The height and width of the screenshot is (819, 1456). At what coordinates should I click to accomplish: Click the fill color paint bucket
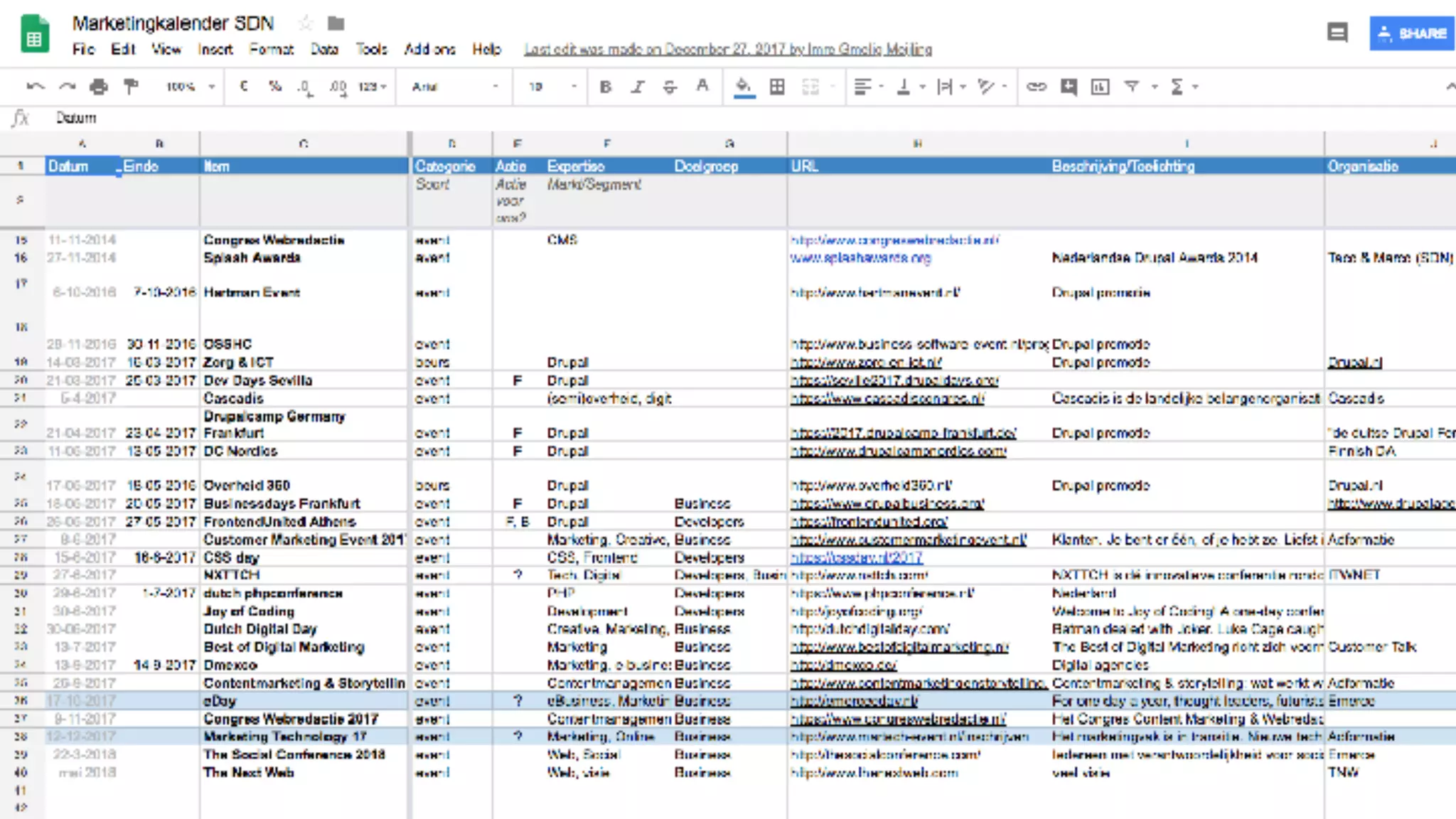point(744,87)
